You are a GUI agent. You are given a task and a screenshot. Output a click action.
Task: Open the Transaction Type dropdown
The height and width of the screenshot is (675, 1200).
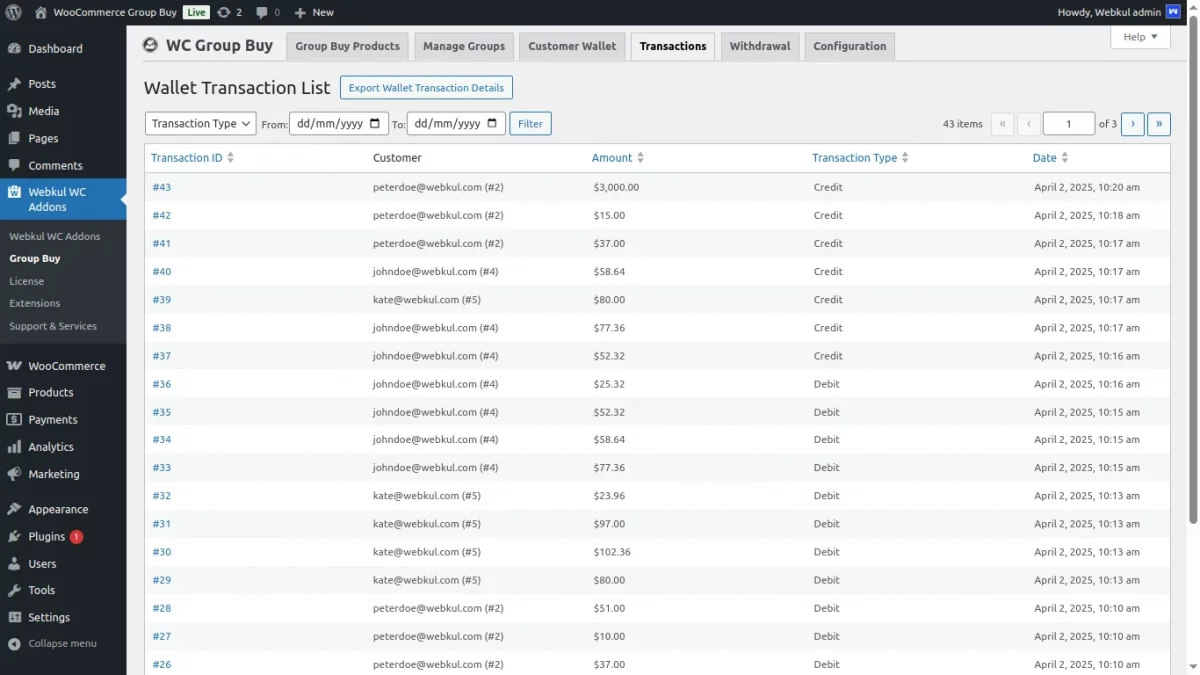(x=200, y=123)
